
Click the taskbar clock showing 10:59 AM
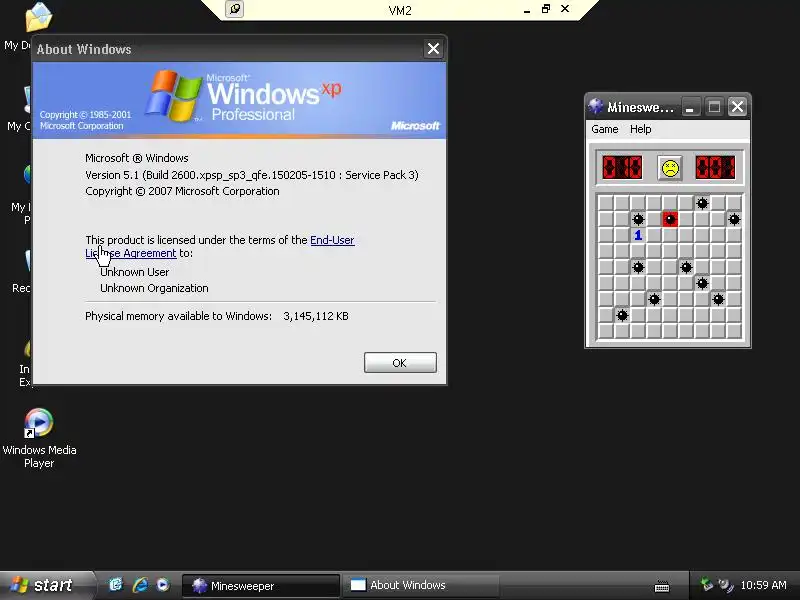(x=763, y=585)
